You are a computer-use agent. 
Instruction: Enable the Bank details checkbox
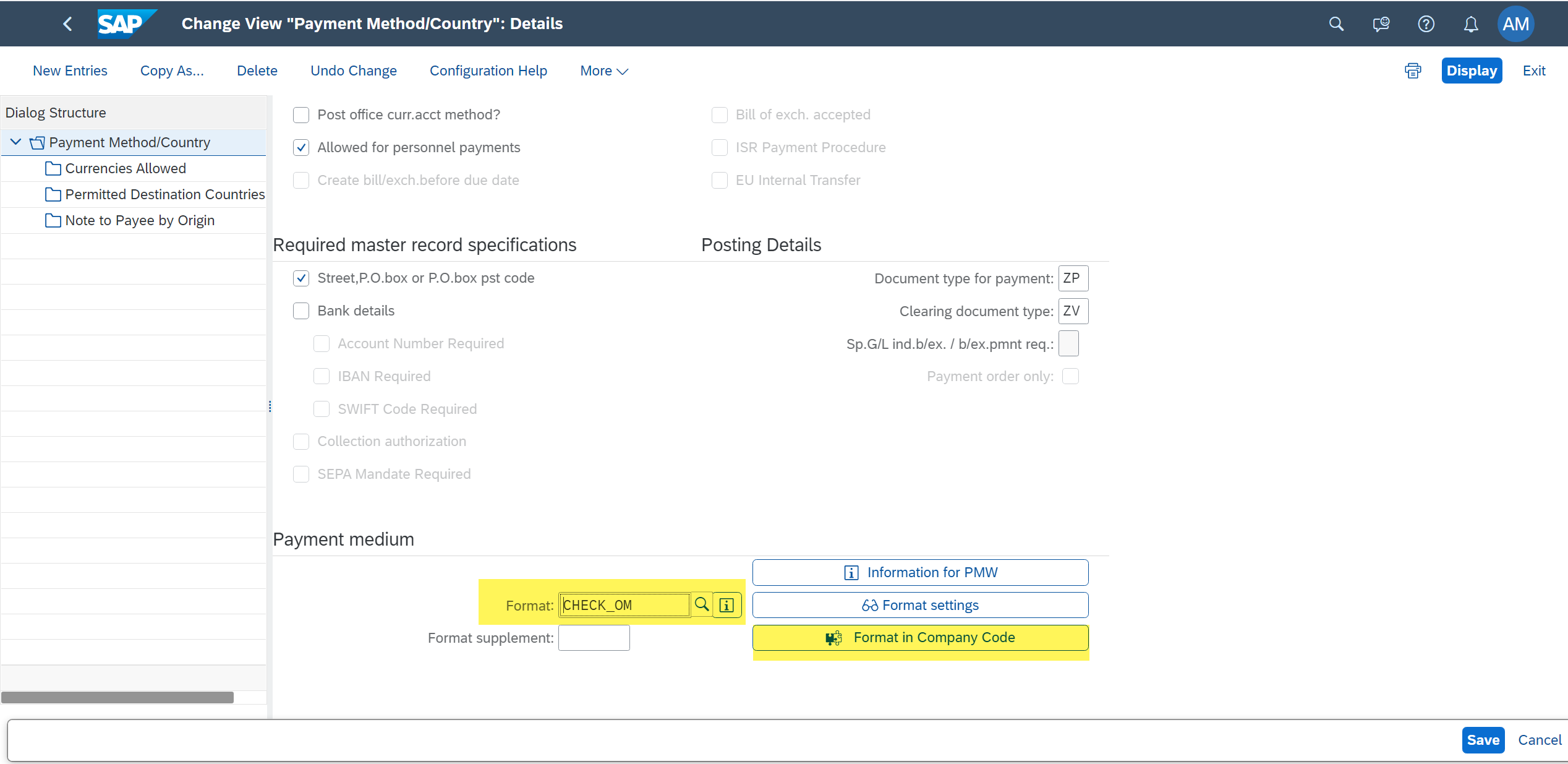click(301, 311)
